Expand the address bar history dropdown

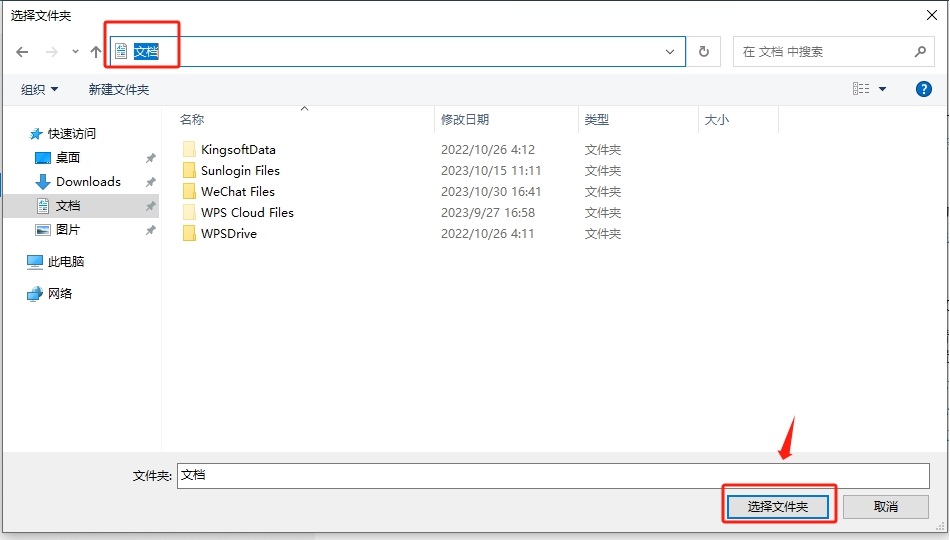tap(669, 52)
